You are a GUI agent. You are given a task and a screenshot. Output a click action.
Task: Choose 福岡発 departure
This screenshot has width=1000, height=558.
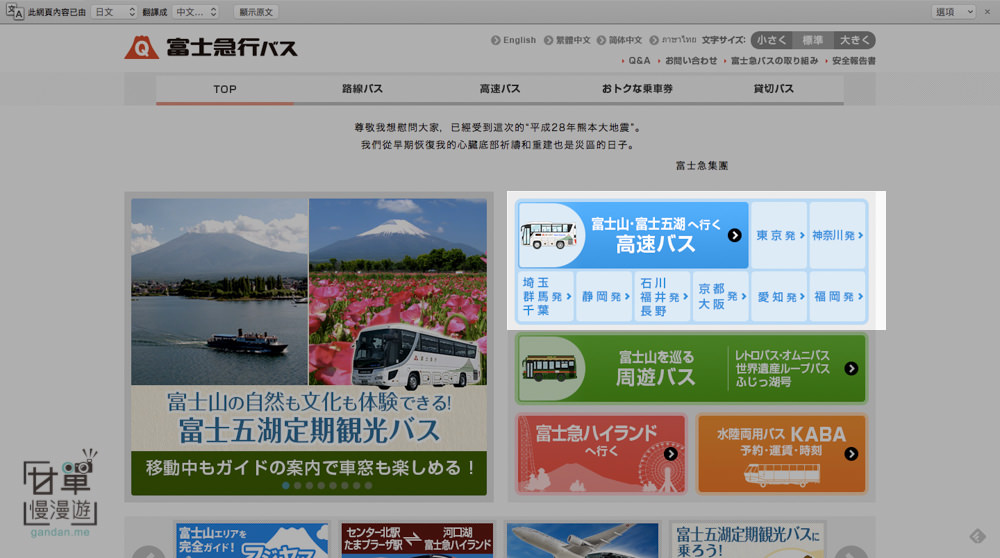(837, 297)
